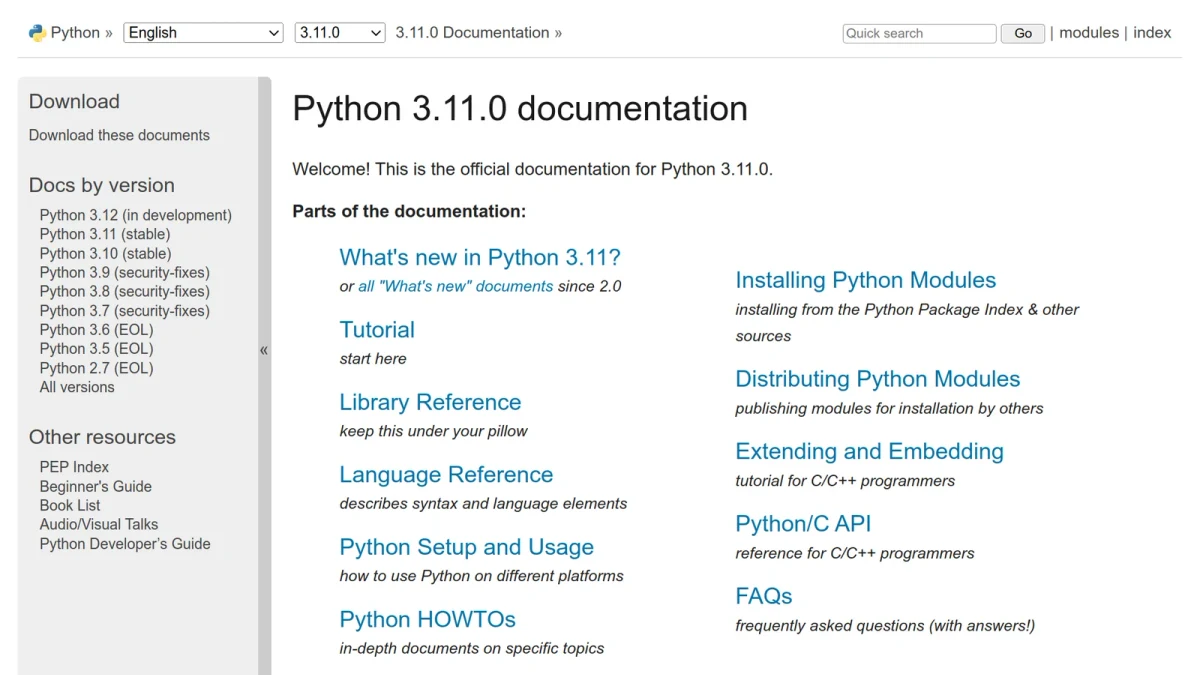The image size is (1200, 675).
Task: Click 'tutorial for C/C++ programmers' text
Action: pyautogui.click(x=845, y=481)
